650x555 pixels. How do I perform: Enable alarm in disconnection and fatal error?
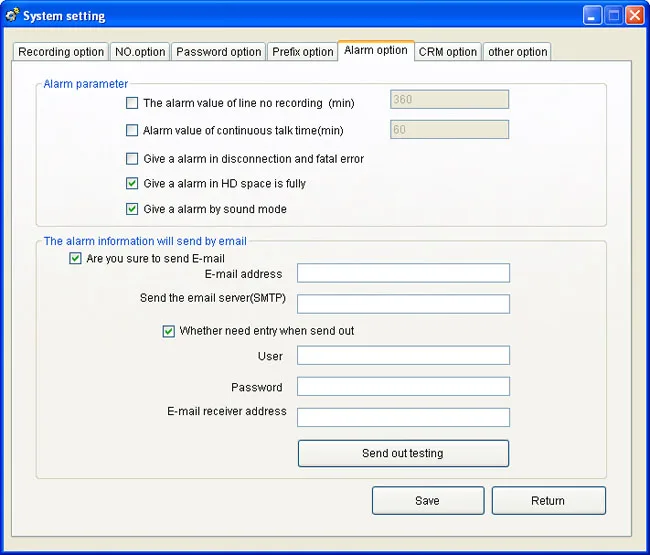click(132, 159)
